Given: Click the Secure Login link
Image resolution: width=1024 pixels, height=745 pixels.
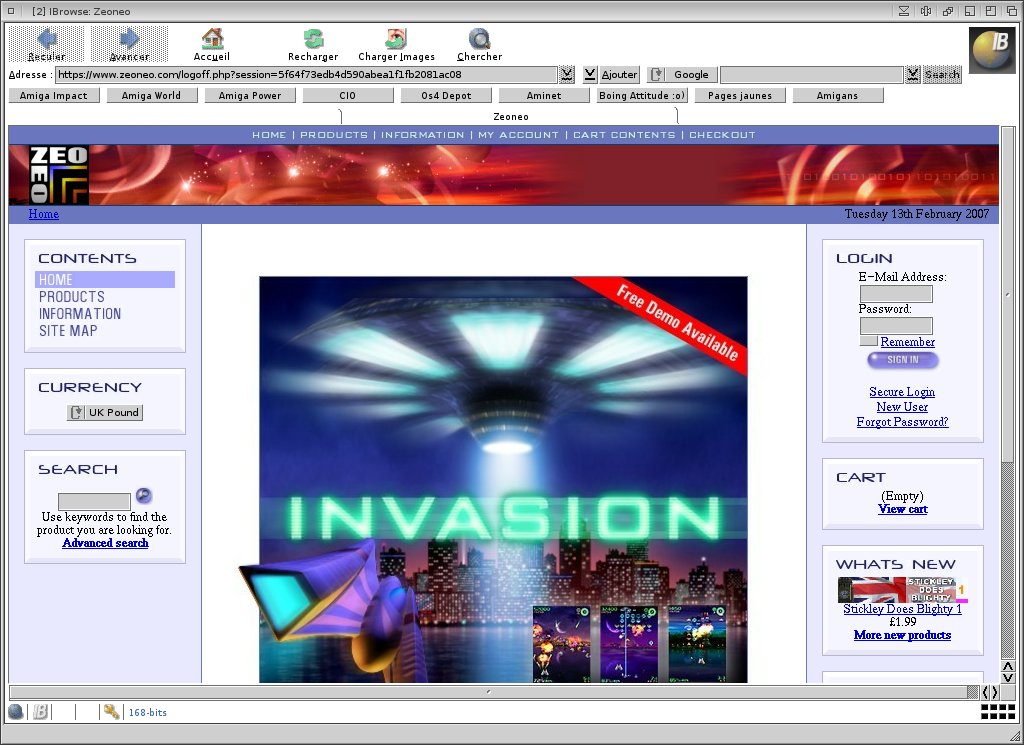Looking at the screenshot, I should (x=902, y=392).
